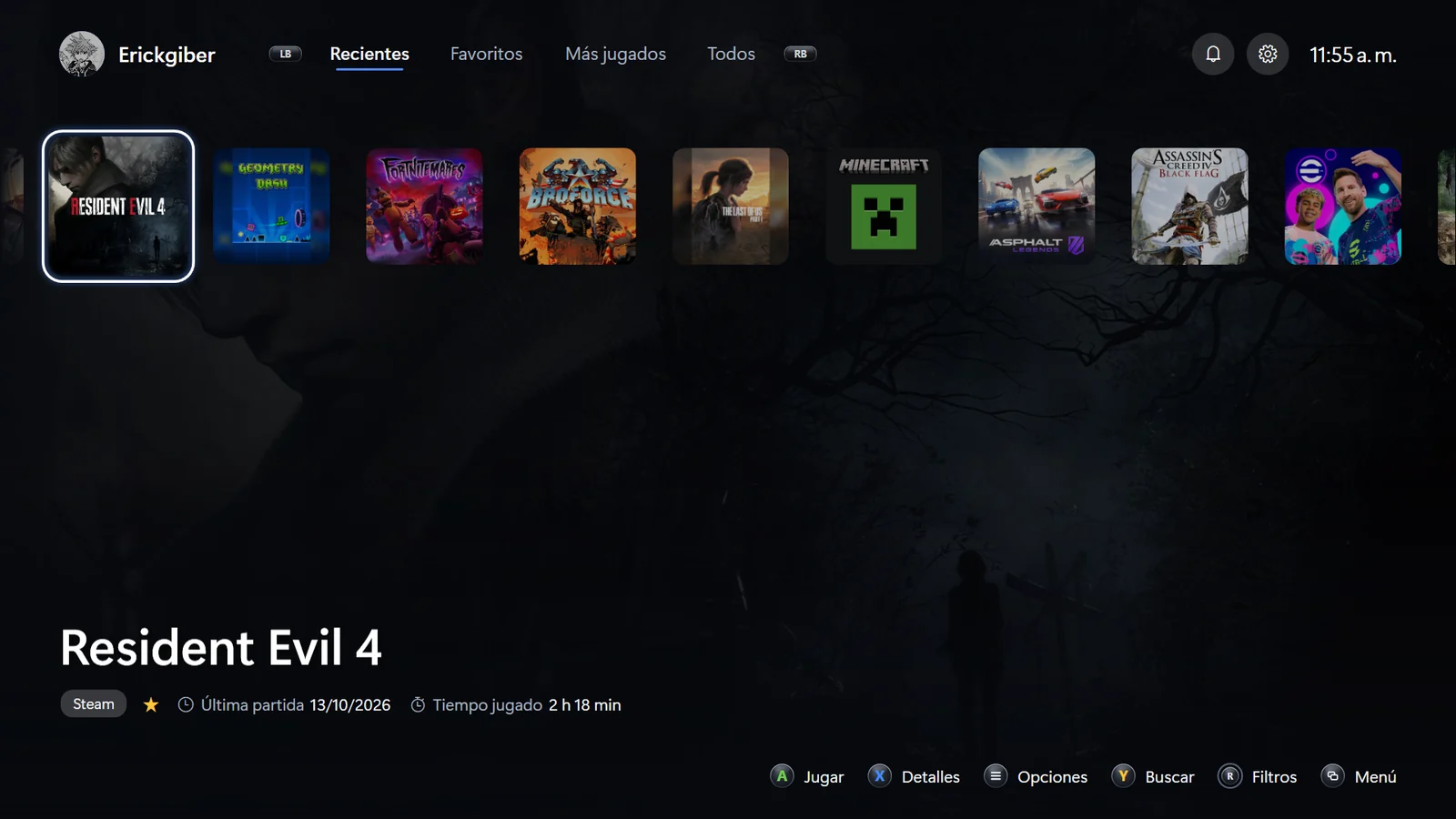Switch to the Recientes tab

(x=369, y=54)
